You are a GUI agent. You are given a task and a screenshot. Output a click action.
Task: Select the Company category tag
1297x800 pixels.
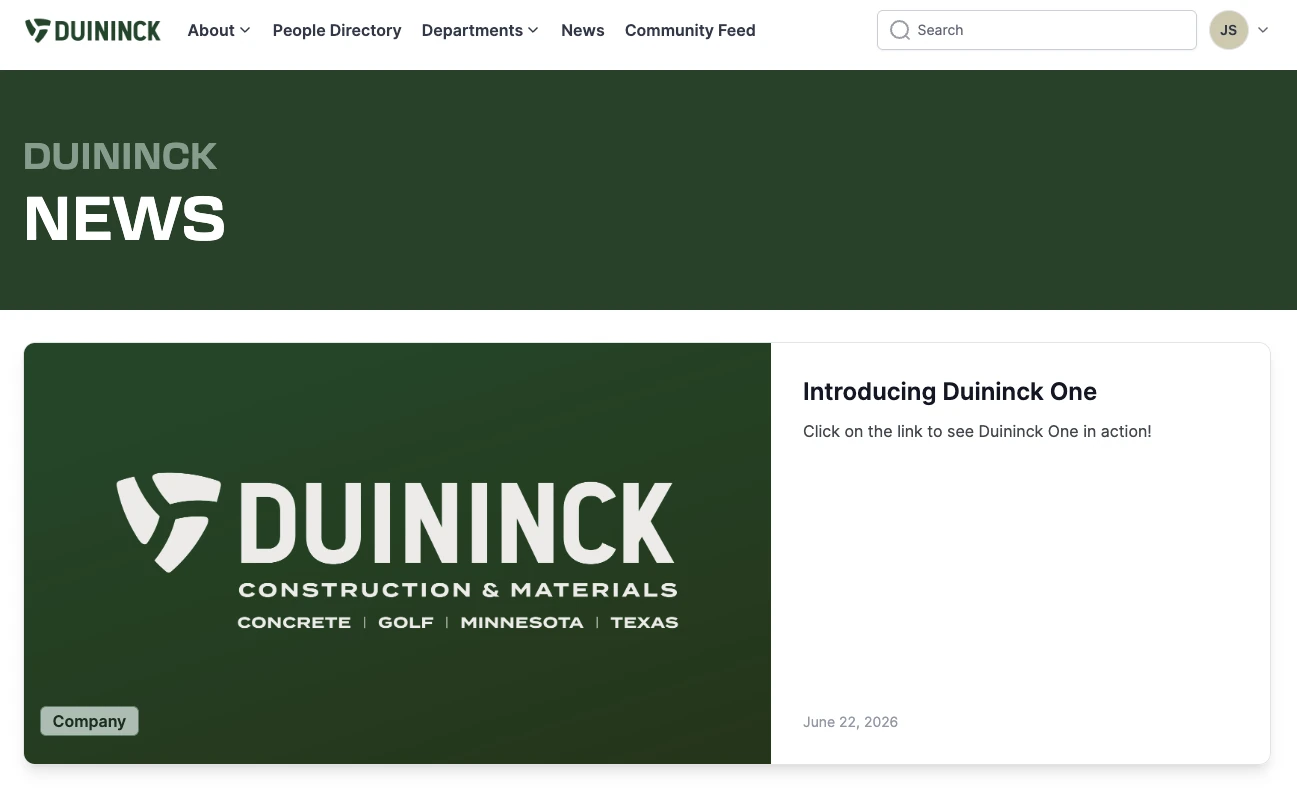tap(89, 721)
